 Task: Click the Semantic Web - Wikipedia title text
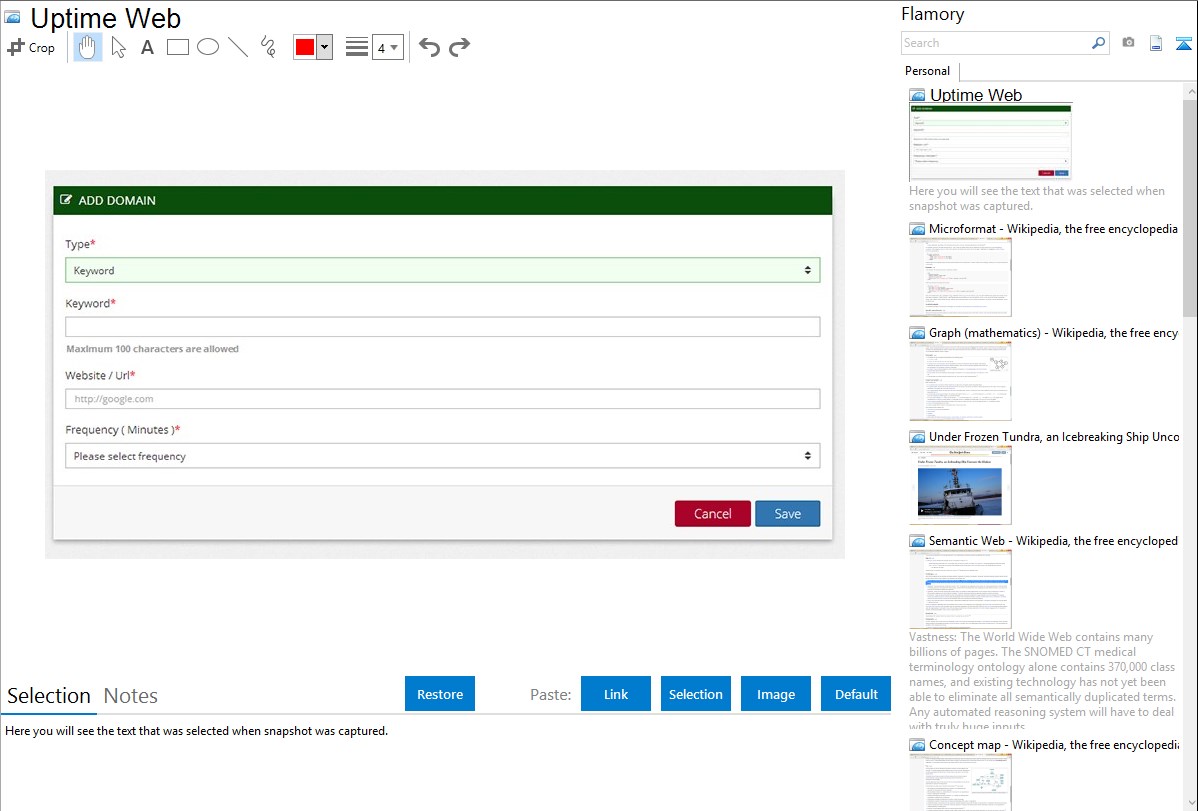point(1053,540)
